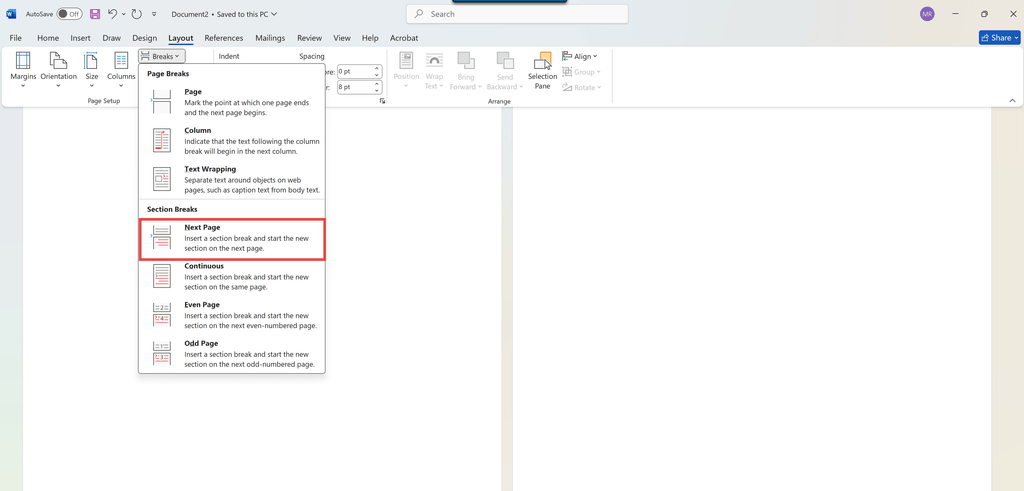Switch to the Home tab
1024x491 pixels.
click(48, 38)
